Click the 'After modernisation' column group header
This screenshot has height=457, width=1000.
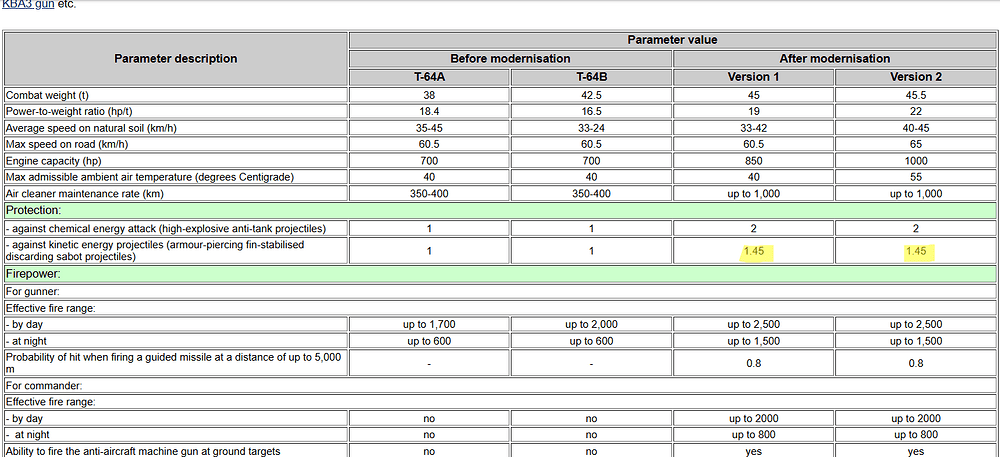click(835, 59)
